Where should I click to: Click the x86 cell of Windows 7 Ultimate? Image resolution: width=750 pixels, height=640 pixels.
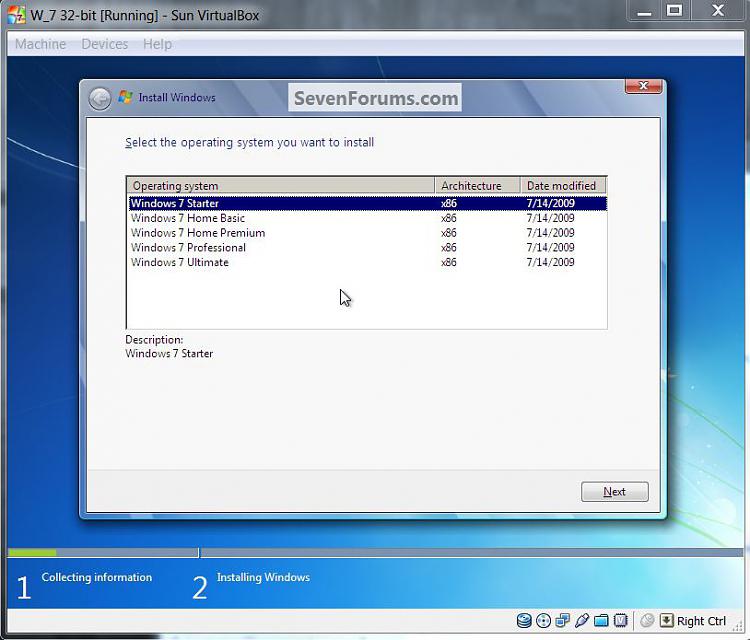(449, 263)
